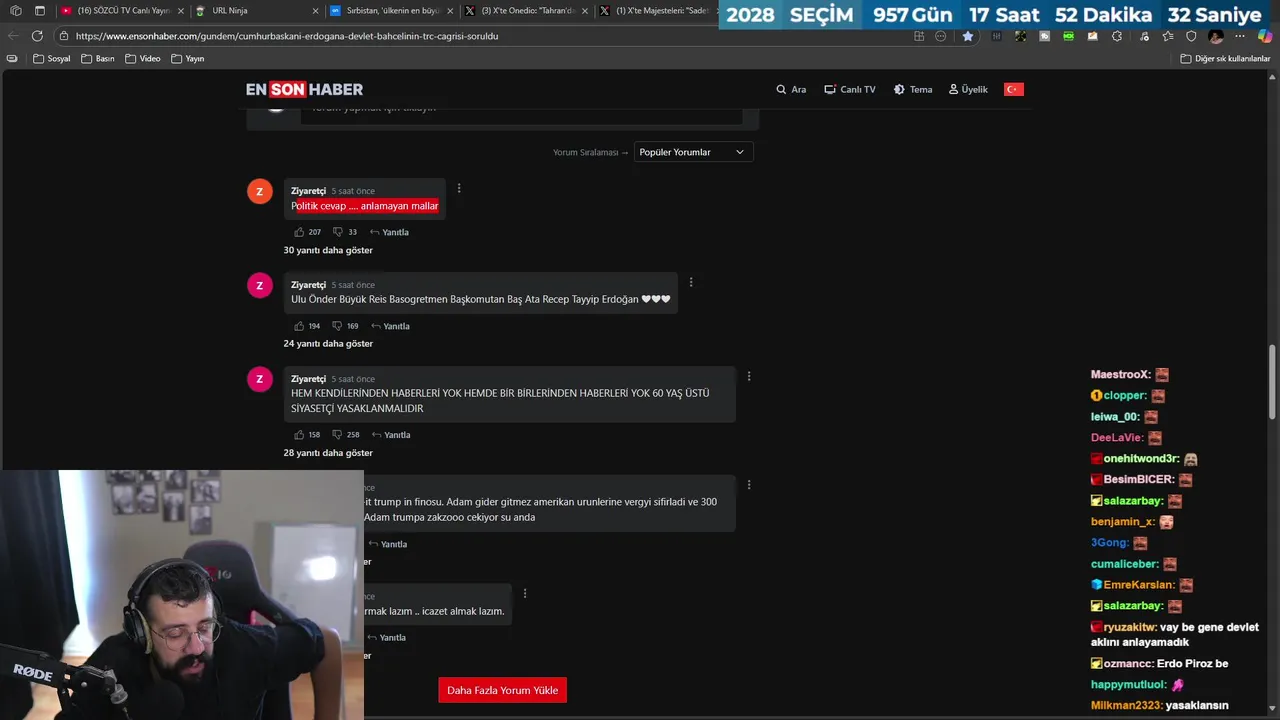Open the browser essentials shield icon
The height and width of the screenshot is (720, 1280).
(x=1191, y=36)
